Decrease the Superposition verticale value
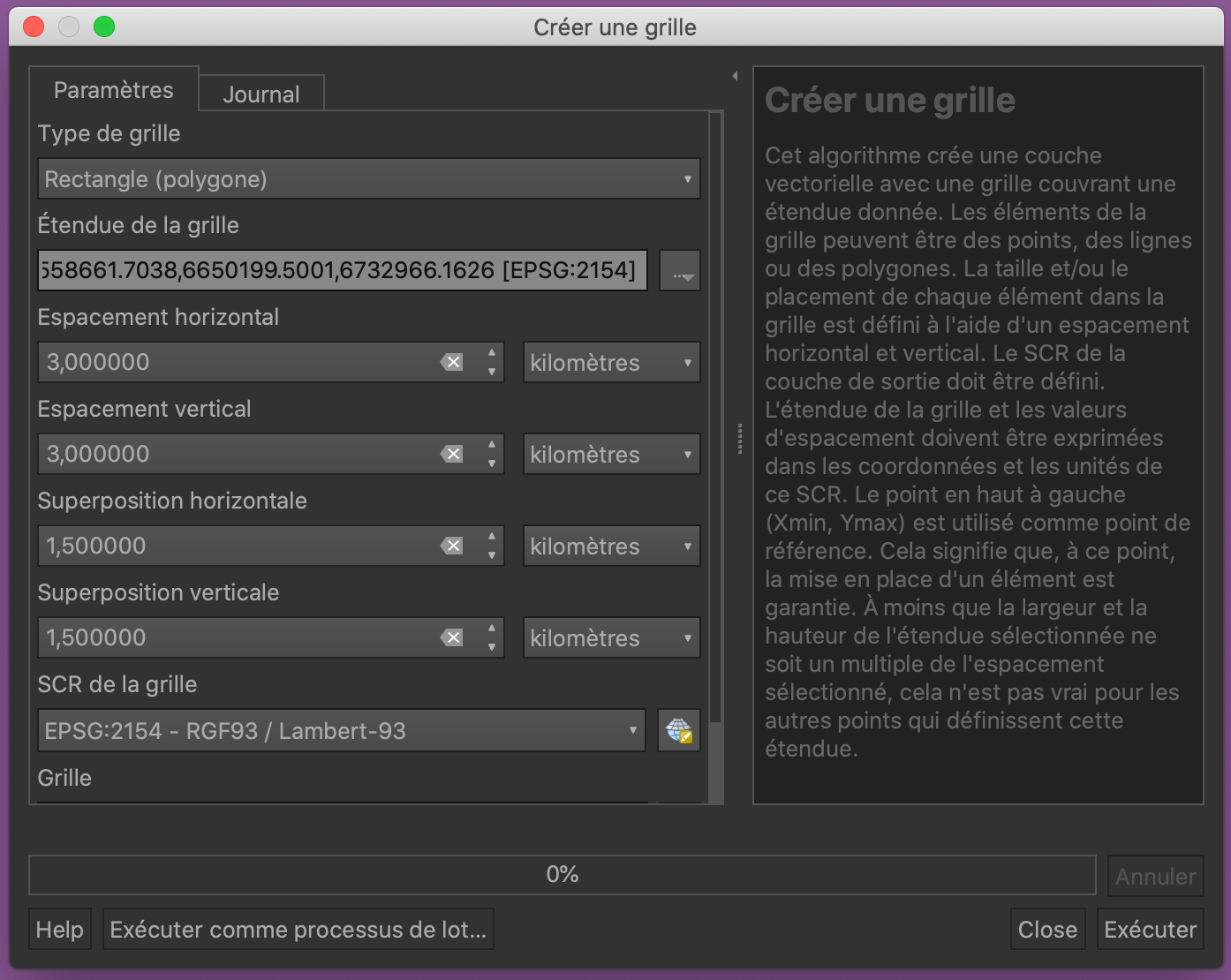 pos(492,647)
